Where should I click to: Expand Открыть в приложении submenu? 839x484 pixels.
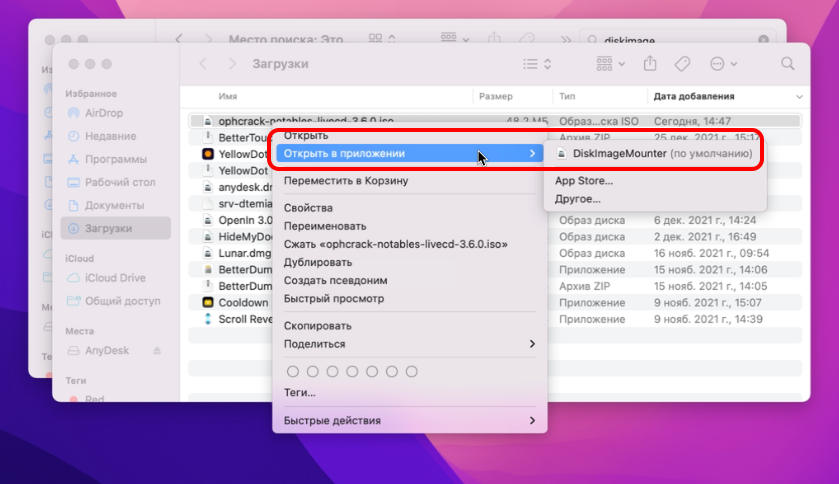pyautogui.click(x=409, y=153)
